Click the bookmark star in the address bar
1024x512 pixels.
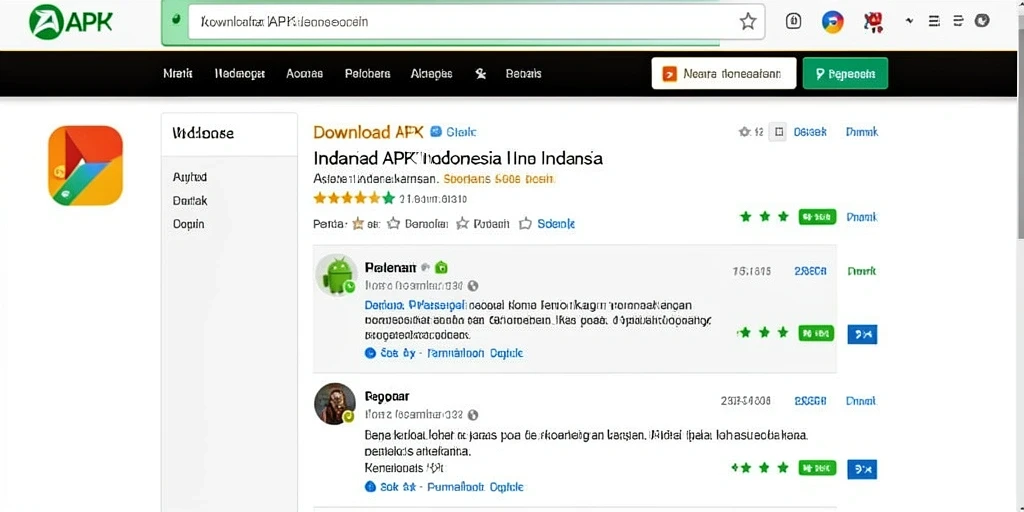tap(748, 22)
